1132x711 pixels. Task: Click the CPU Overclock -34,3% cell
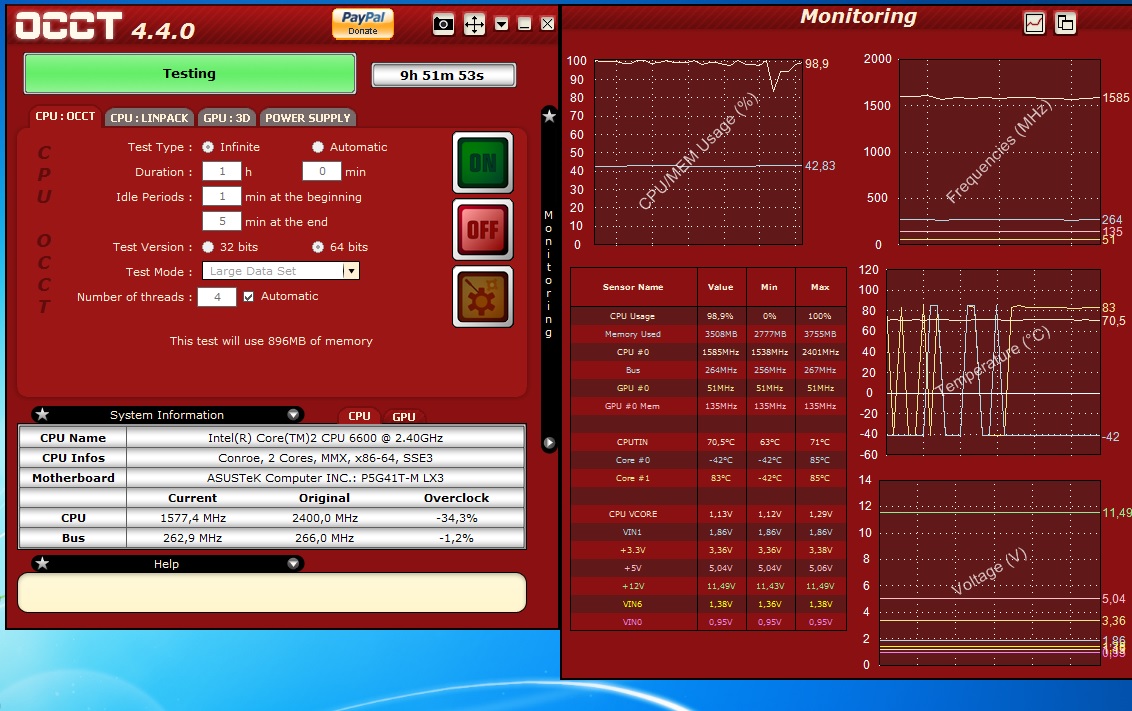tap(456, 518)
